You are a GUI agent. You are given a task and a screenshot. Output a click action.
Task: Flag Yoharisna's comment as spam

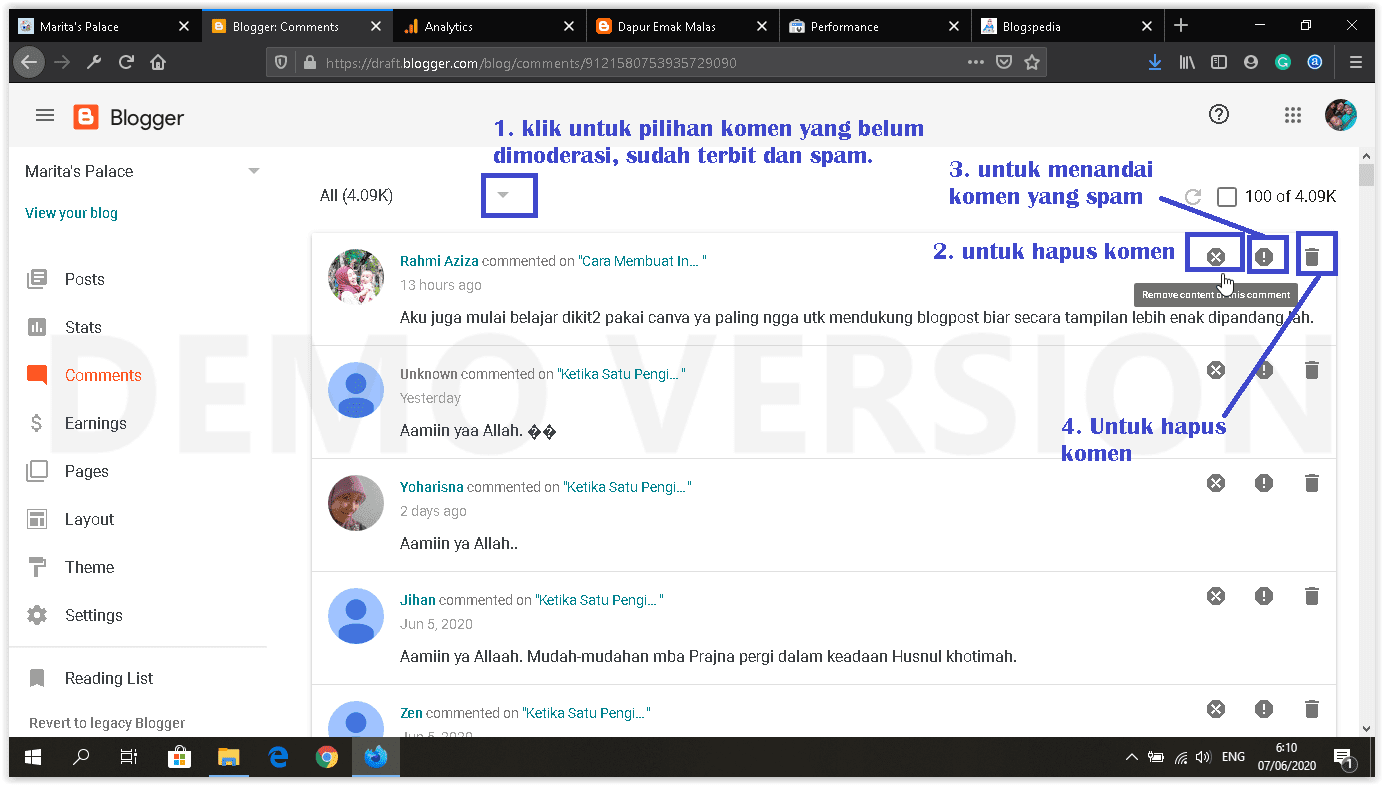[1264, 483]
